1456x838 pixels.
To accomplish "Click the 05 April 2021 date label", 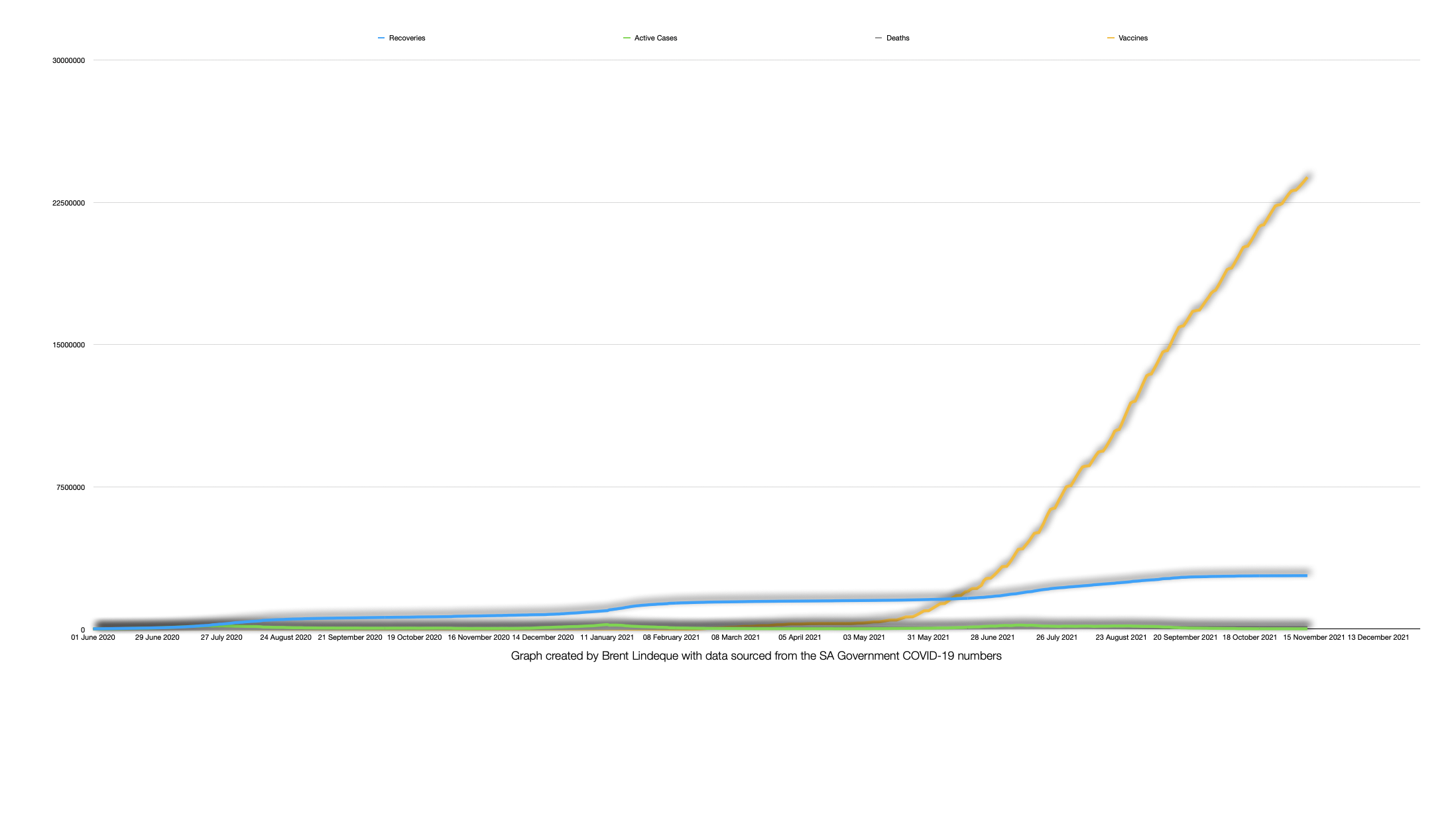I will (800, 638).
